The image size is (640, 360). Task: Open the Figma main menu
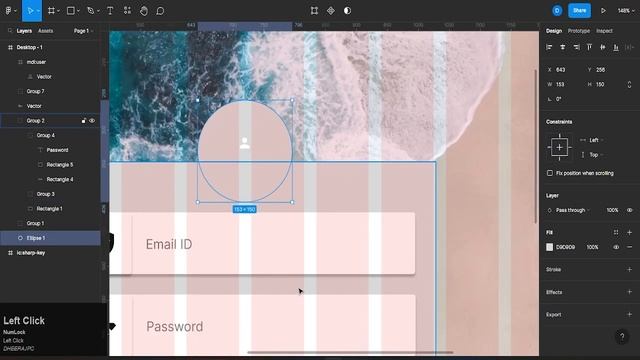[x=8, y=11]
